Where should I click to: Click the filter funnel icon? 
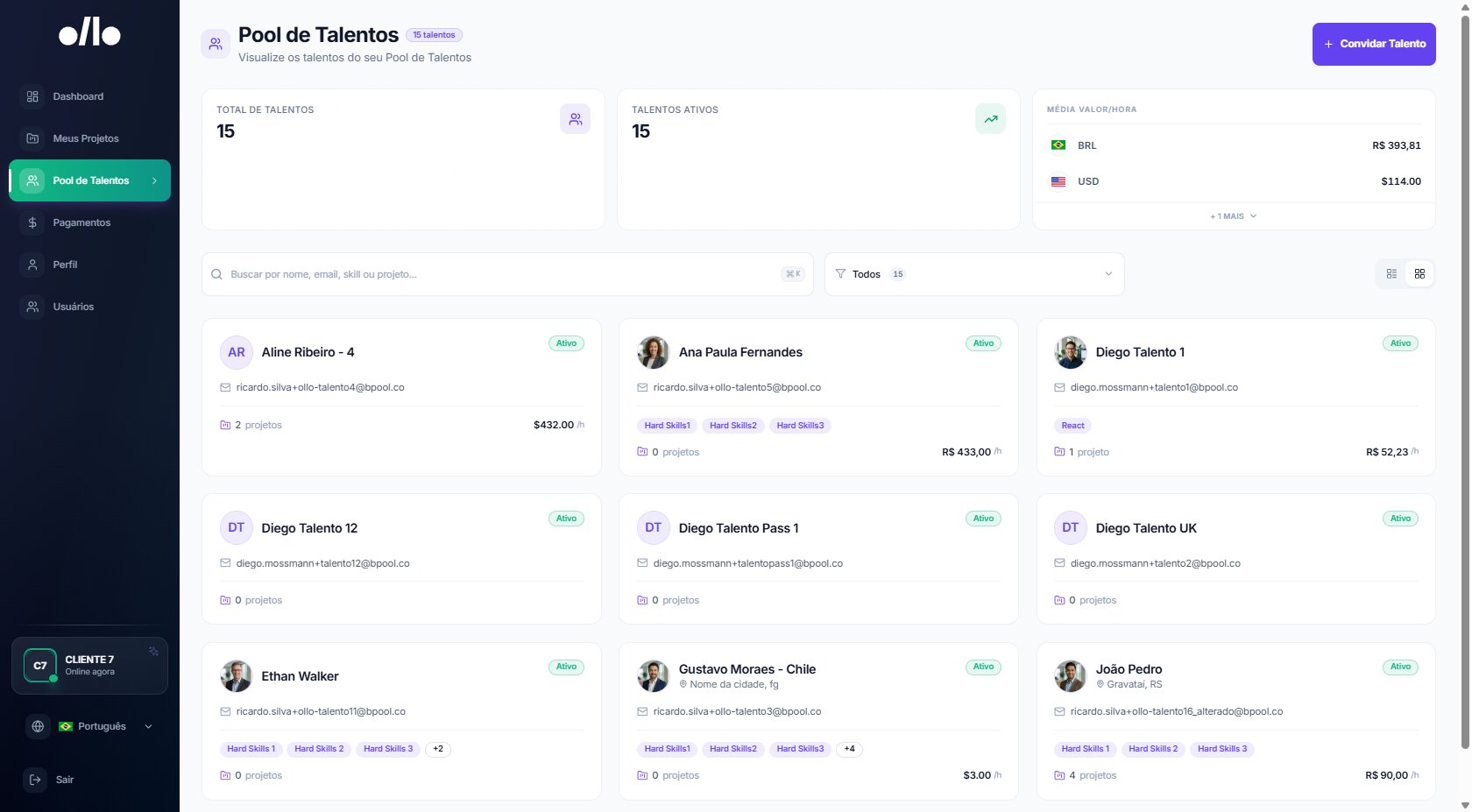(x=840, y=274)
